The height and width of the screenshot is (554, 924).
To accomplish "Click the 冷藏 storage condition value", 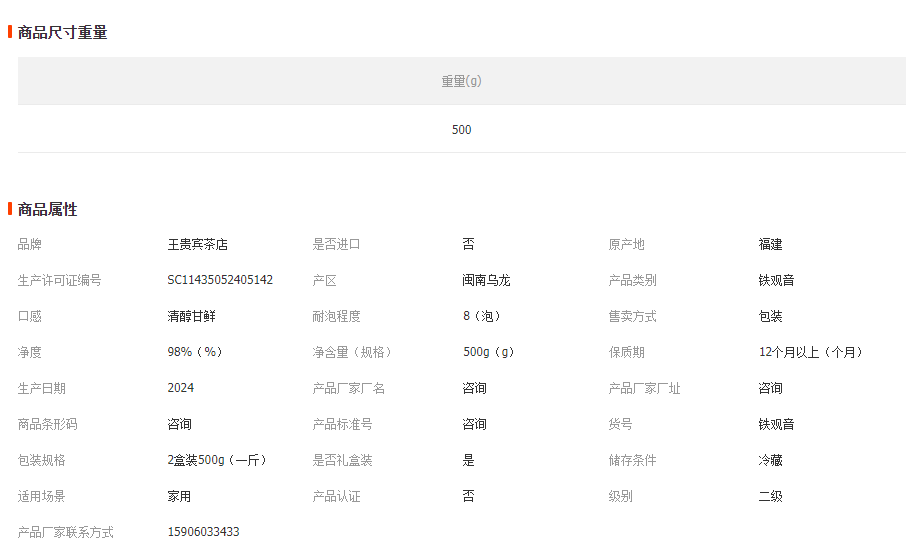I will [x=770, y=460].
